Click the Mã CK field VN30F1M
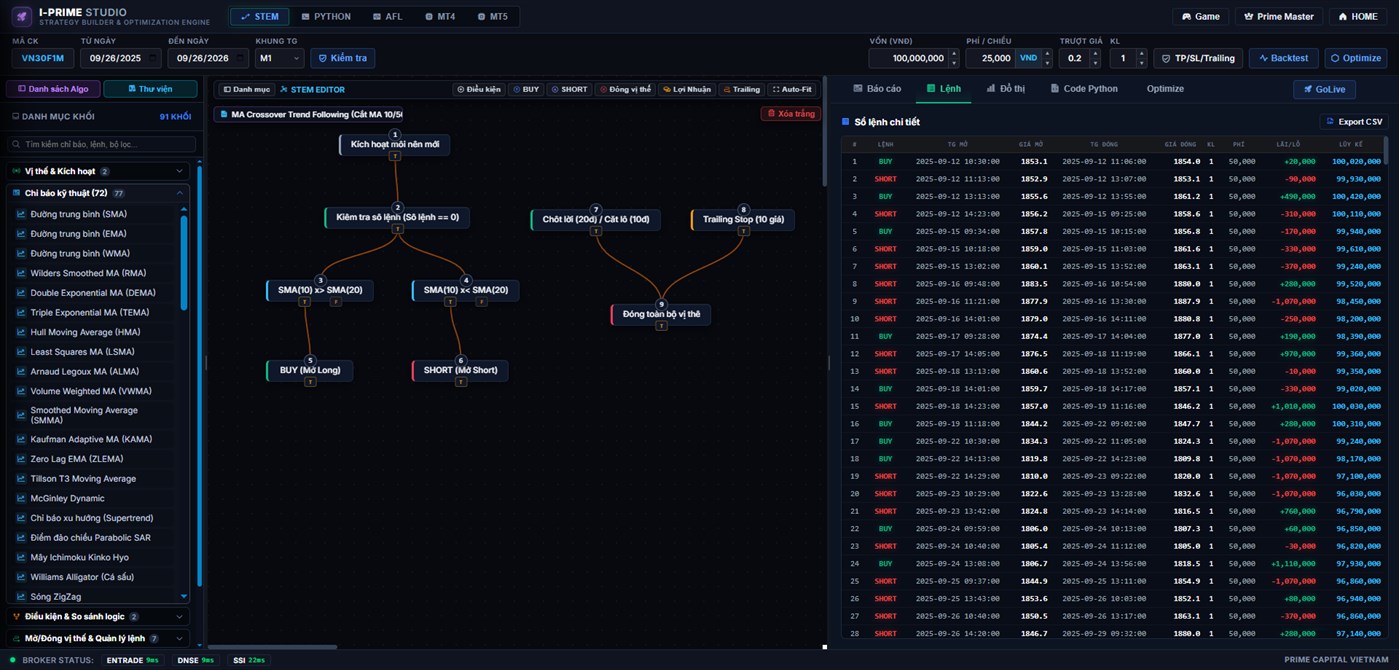The image size is (1399, 670). (x=42, y=58)
